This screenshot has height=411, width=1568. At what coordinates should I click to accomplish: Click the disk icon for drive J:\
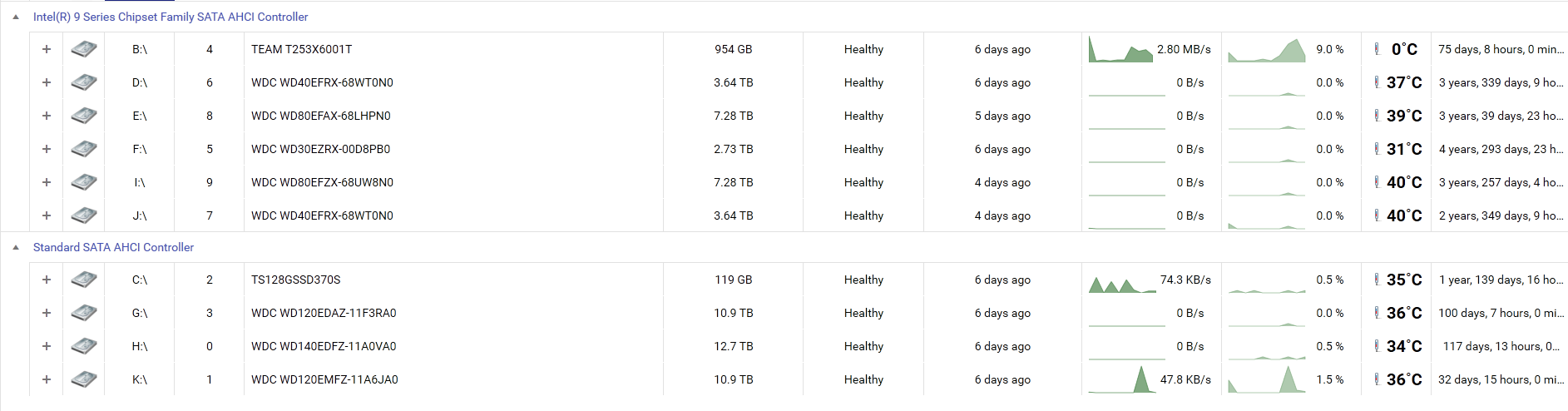click(83, 215)
